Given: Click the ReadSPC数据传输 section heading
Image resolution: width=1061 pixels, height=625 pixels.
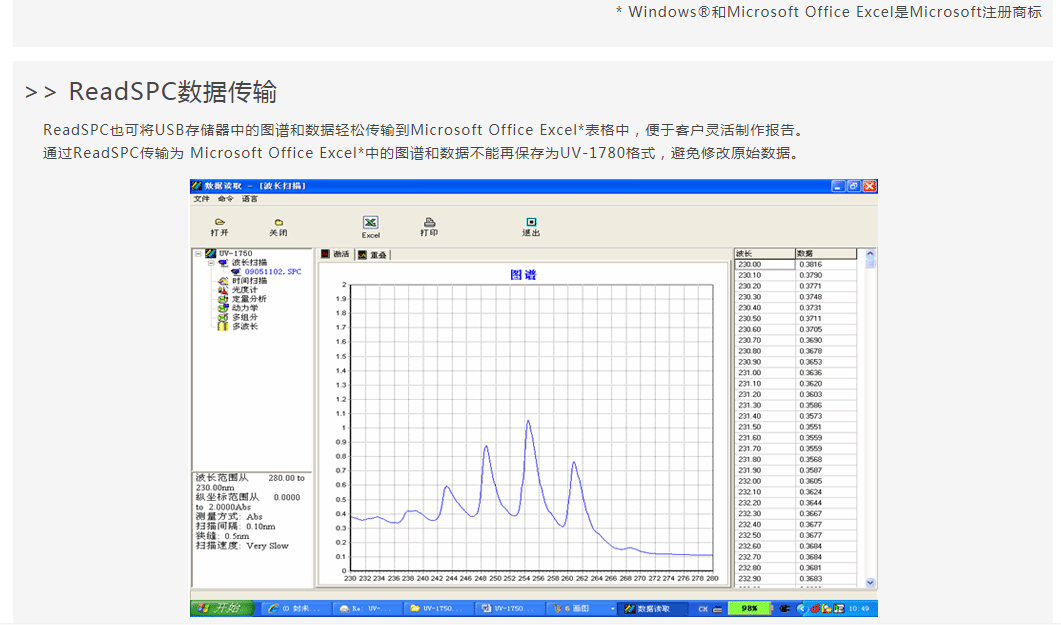Looking at the screenshot, I should [173, 92].
